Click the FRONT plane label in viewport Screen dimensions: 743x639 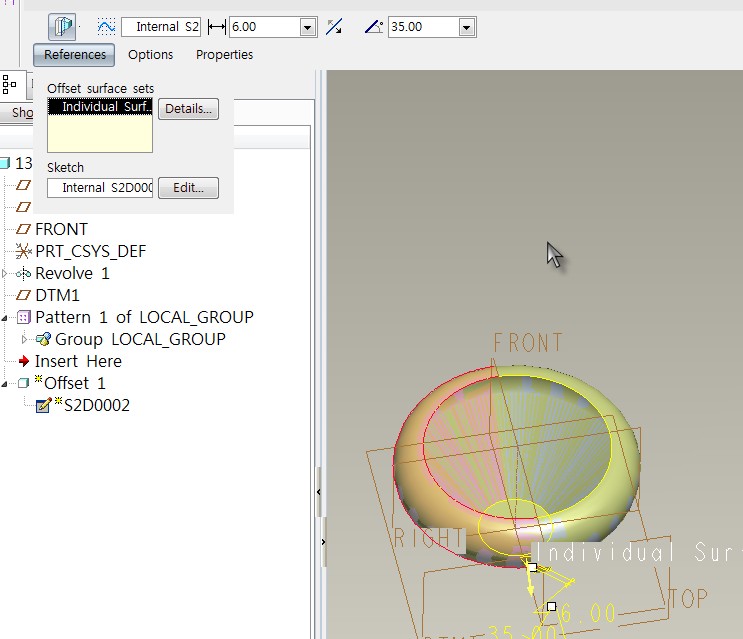pos(528,343)
